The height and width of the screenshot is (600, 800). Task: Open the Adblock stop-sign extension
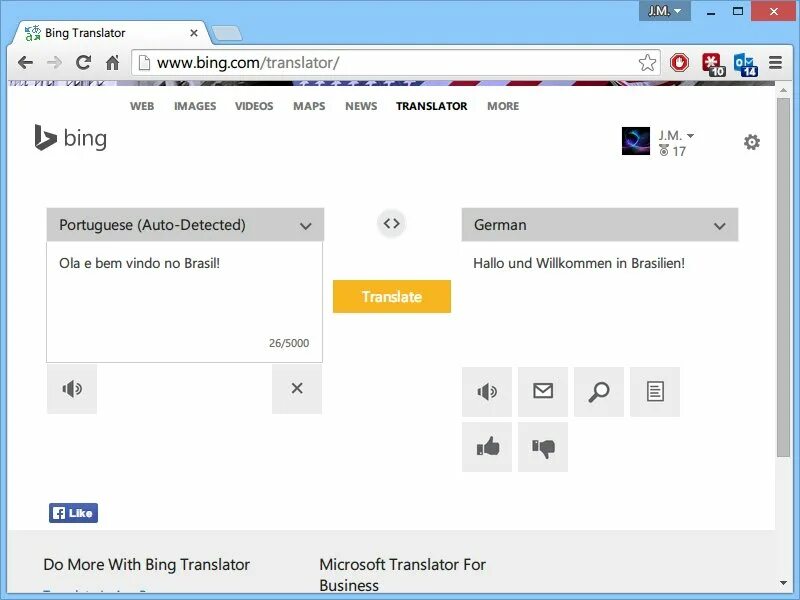tap(679, 63)
